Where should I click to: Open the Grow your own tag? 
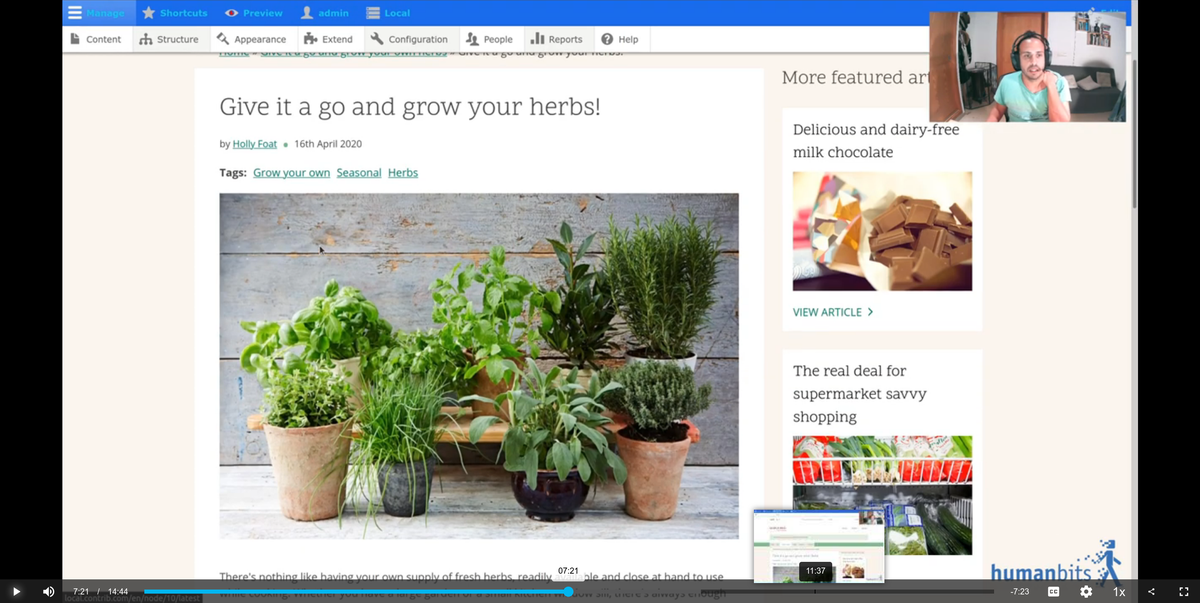click(291, 173)
